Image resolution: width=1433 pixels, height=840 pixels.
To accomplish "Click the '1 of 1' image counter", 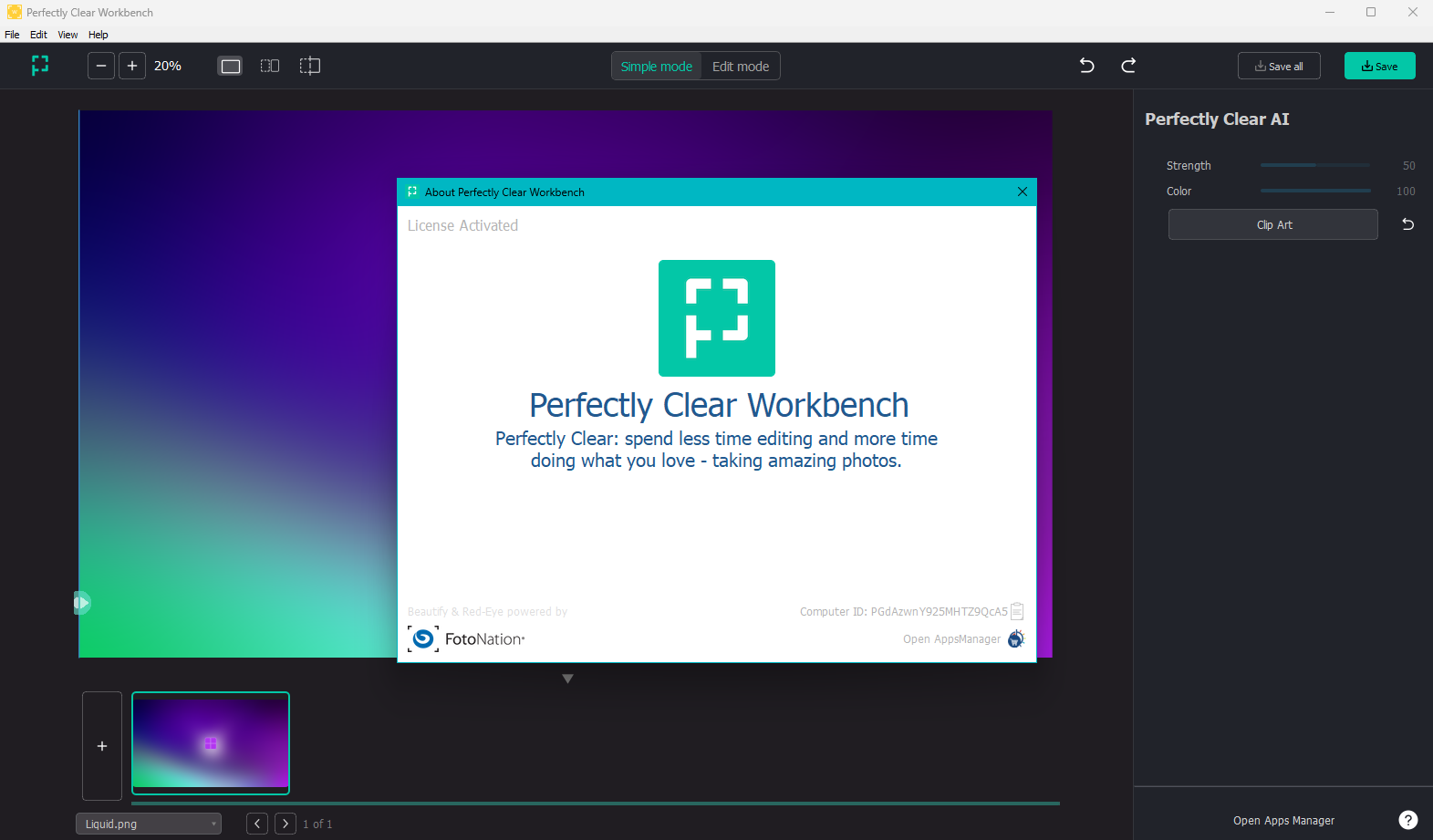I will (x=317, y=824).
